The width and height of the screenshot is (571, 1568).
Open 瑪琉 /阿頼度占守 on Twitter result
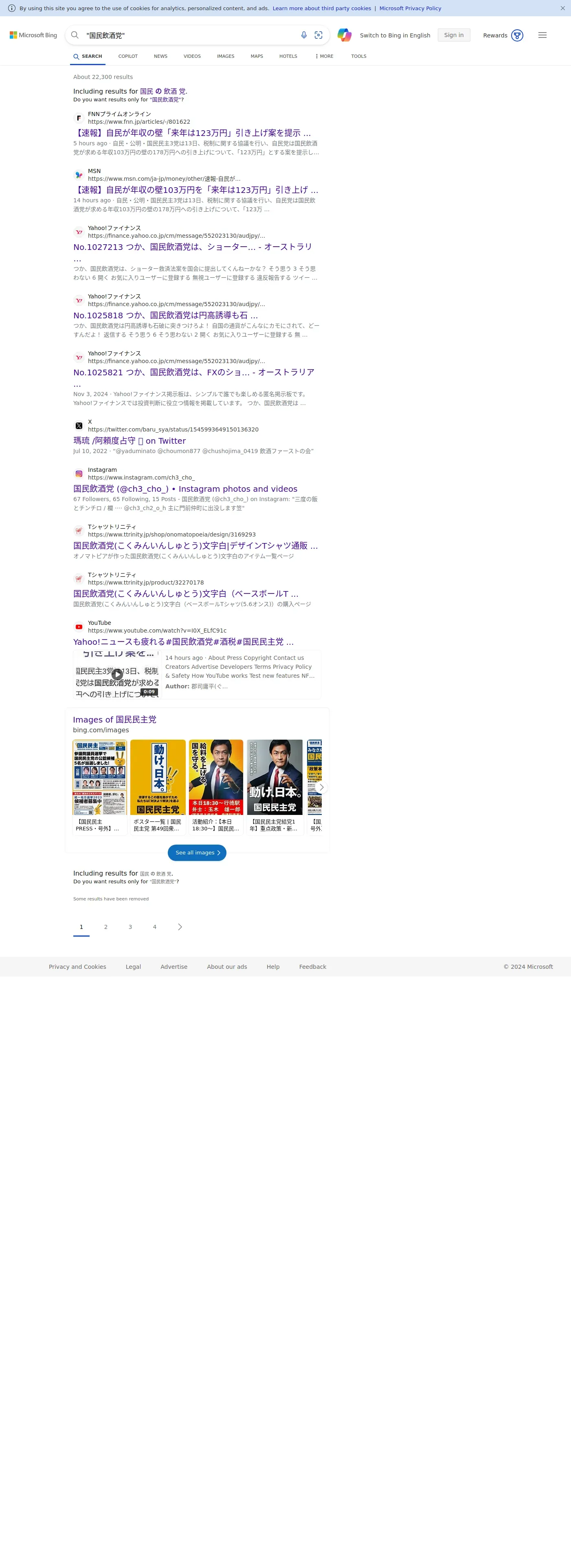click(130, 441)
